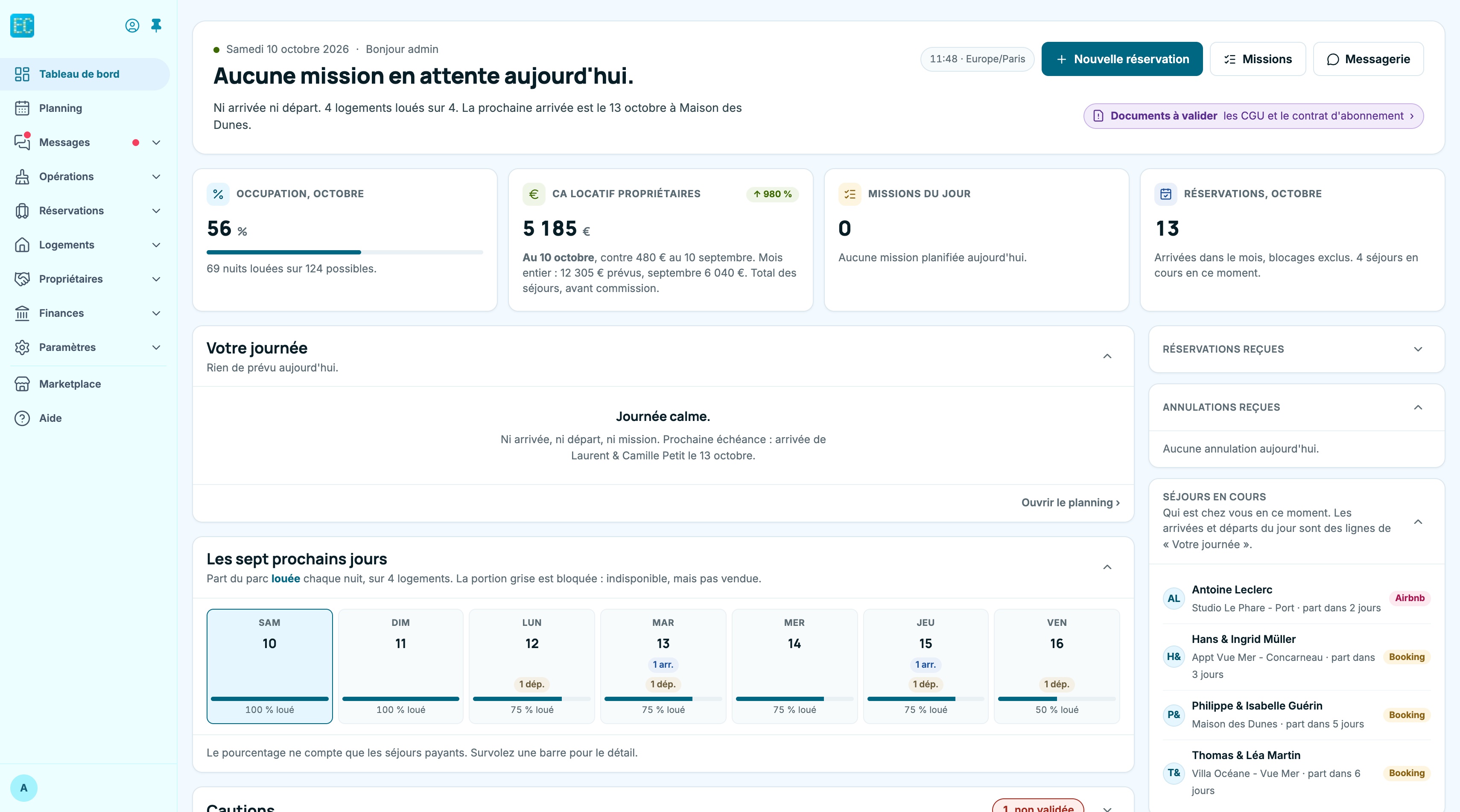Click the Nouvelle réservation button
This screenshot has height=812, width=1460.
[x=1121, y=59]
